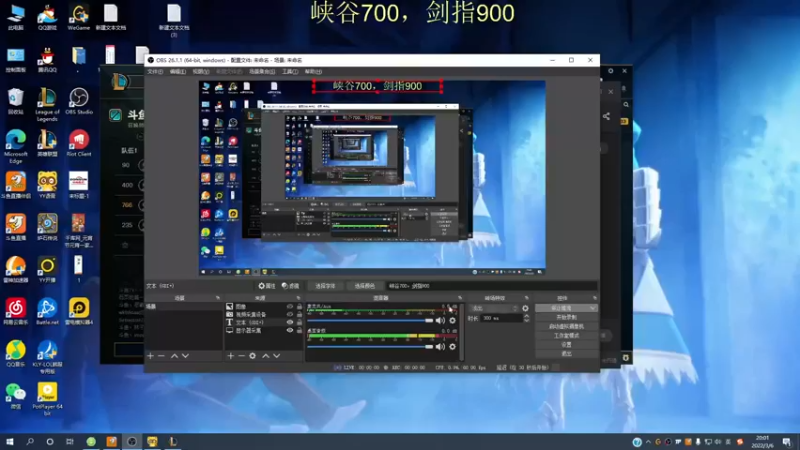Move the selected source up
800x450 pixels.
(x=265, y=356)
